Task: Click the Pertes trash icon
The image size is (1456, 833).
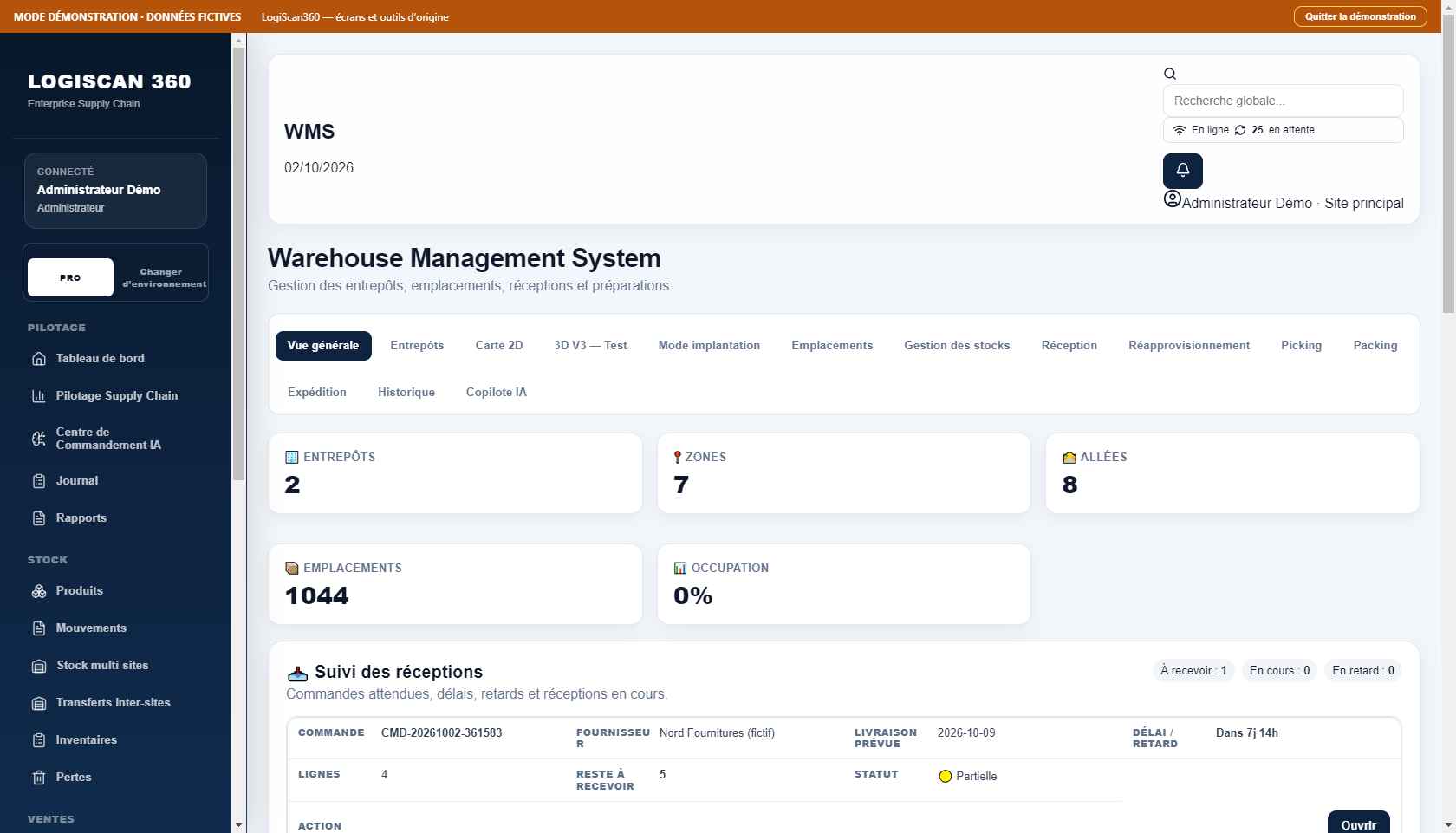Action: point(39,778)
